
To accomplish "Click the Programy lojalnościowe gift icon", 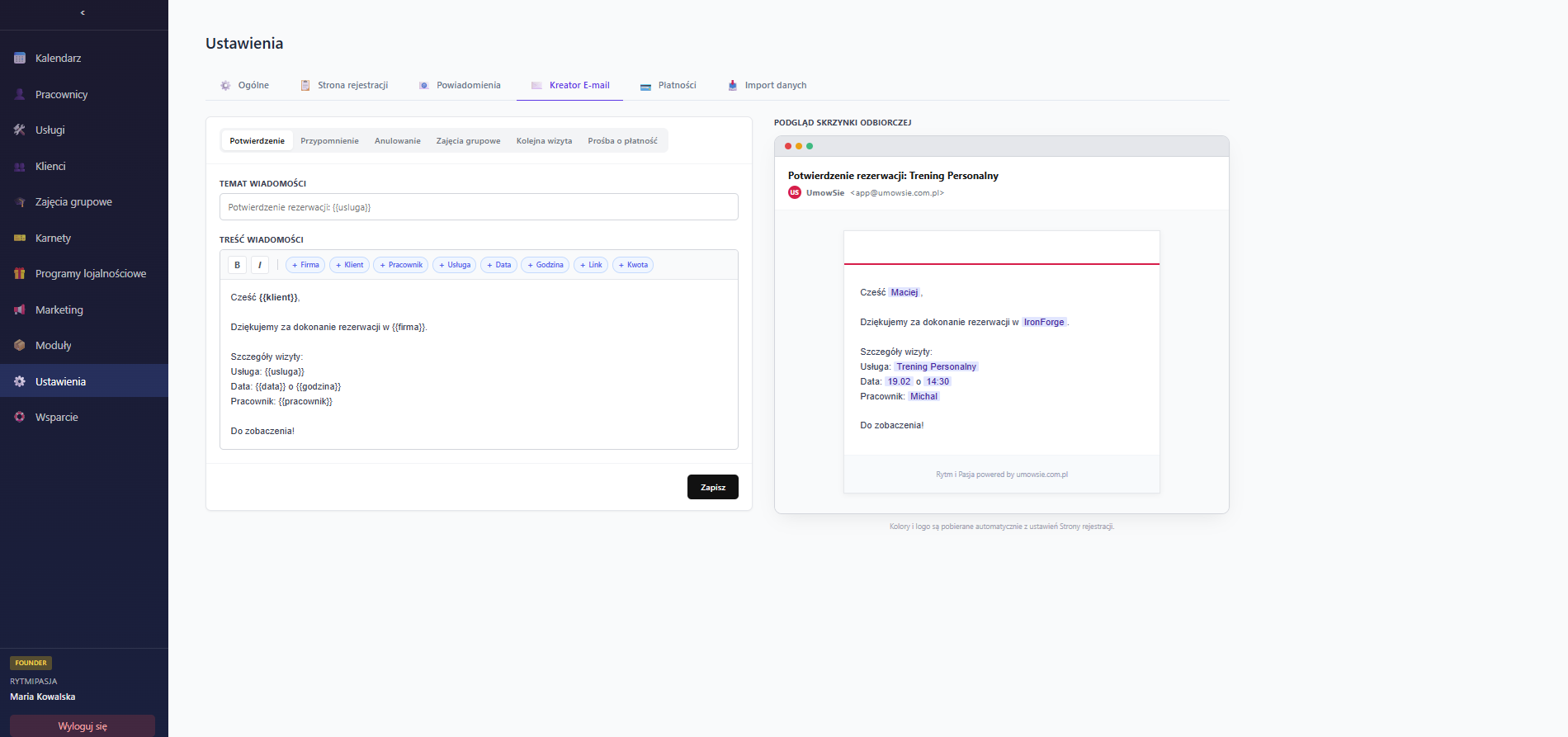I will [20, 273].
